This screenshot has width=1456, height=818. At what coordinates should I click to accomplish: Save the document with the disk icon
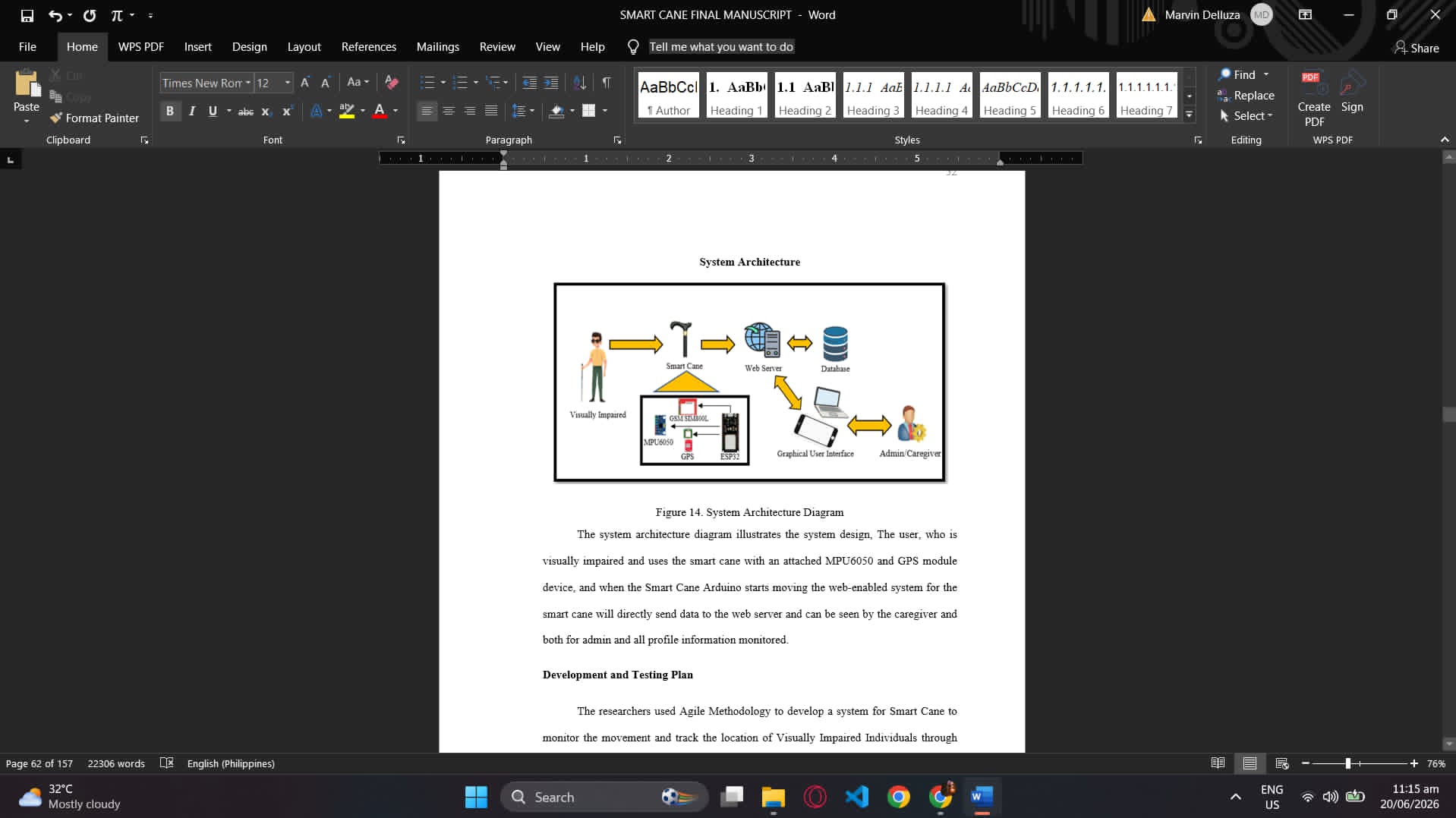tap(27, 15)
